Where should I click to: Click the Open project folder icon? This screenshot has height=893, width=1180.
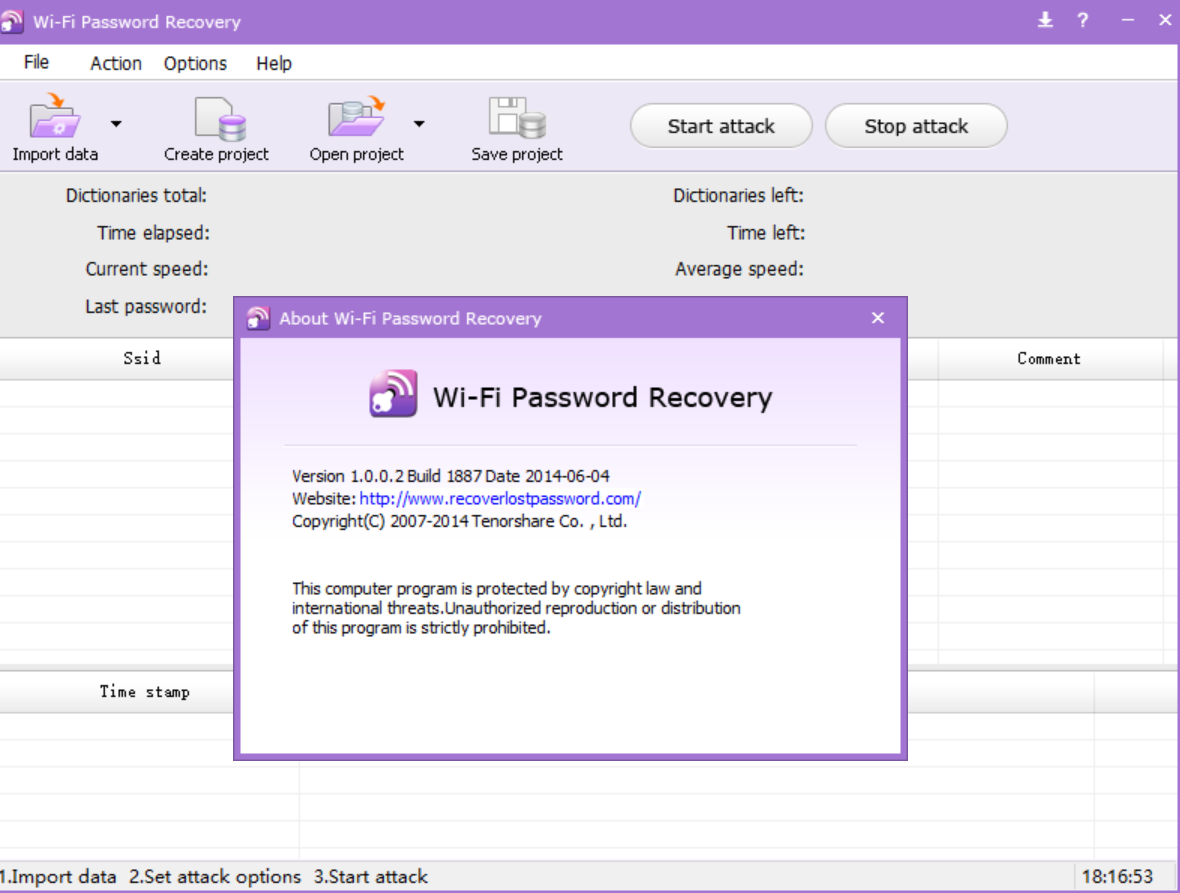(357, 116)
